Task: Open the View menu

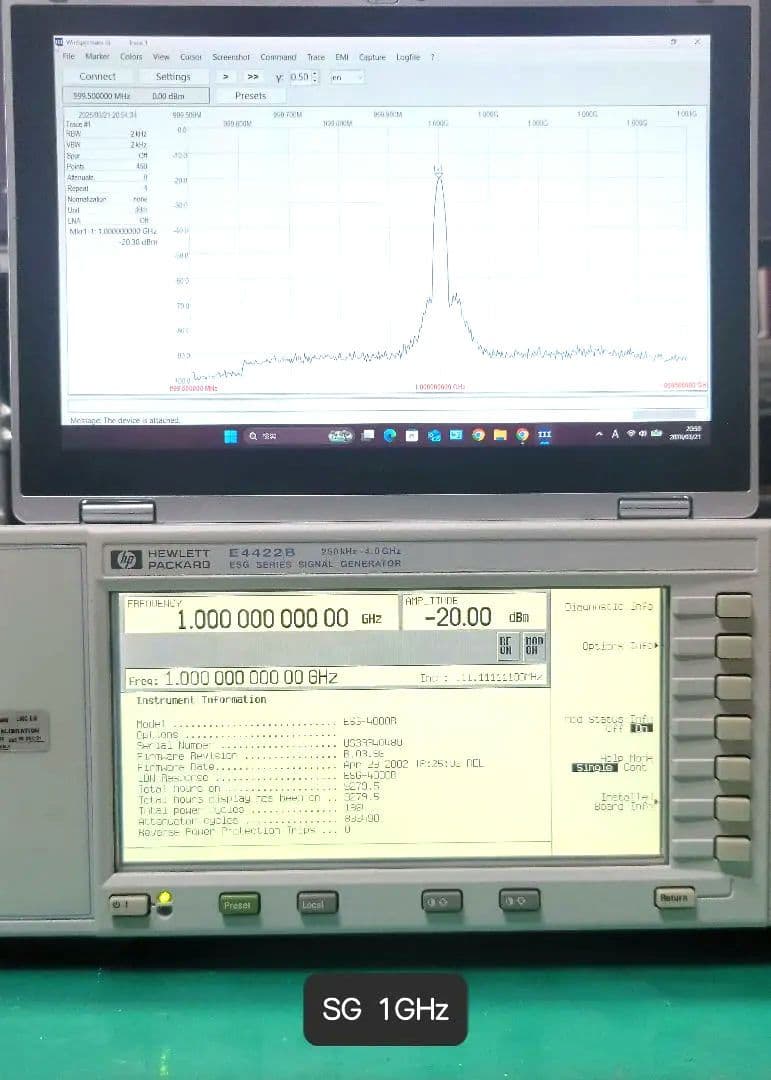Action: pyautogui.click(x=161, y=56)
